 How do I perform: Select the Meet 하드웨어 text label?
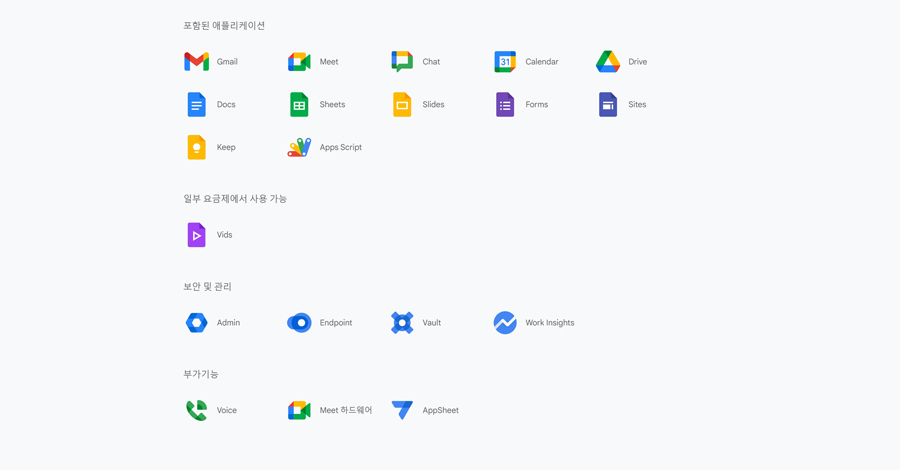pyautogui.click(x=346, y=410)
